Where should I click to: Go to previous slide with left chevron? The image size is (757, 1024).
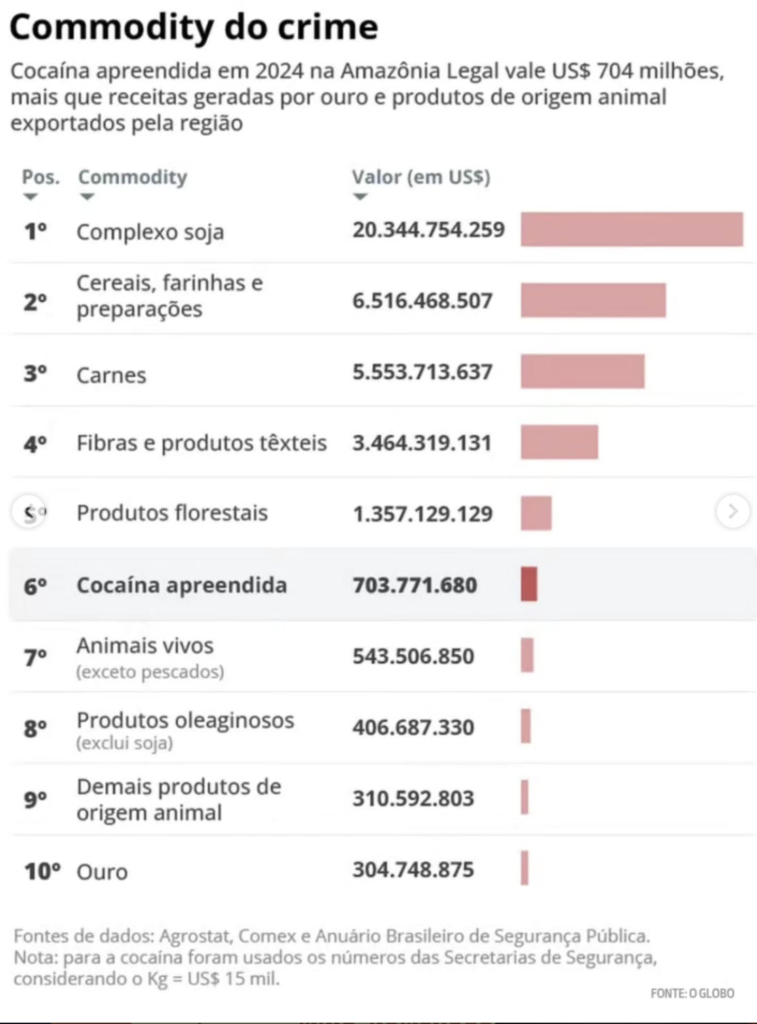coord(28,512)
